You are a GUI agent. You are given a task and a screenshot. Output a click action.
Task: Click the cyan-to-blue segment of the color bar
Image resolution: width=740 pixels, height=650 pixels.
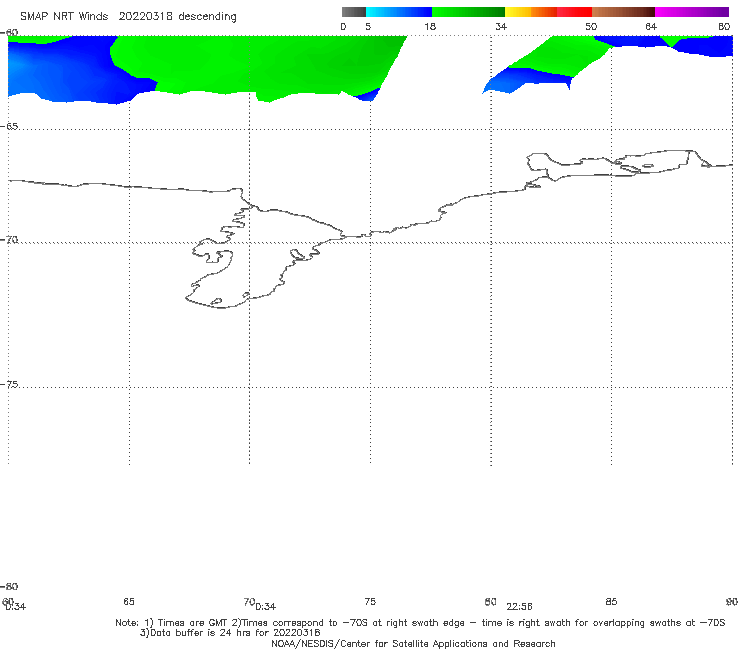click(x=399, y=12)
